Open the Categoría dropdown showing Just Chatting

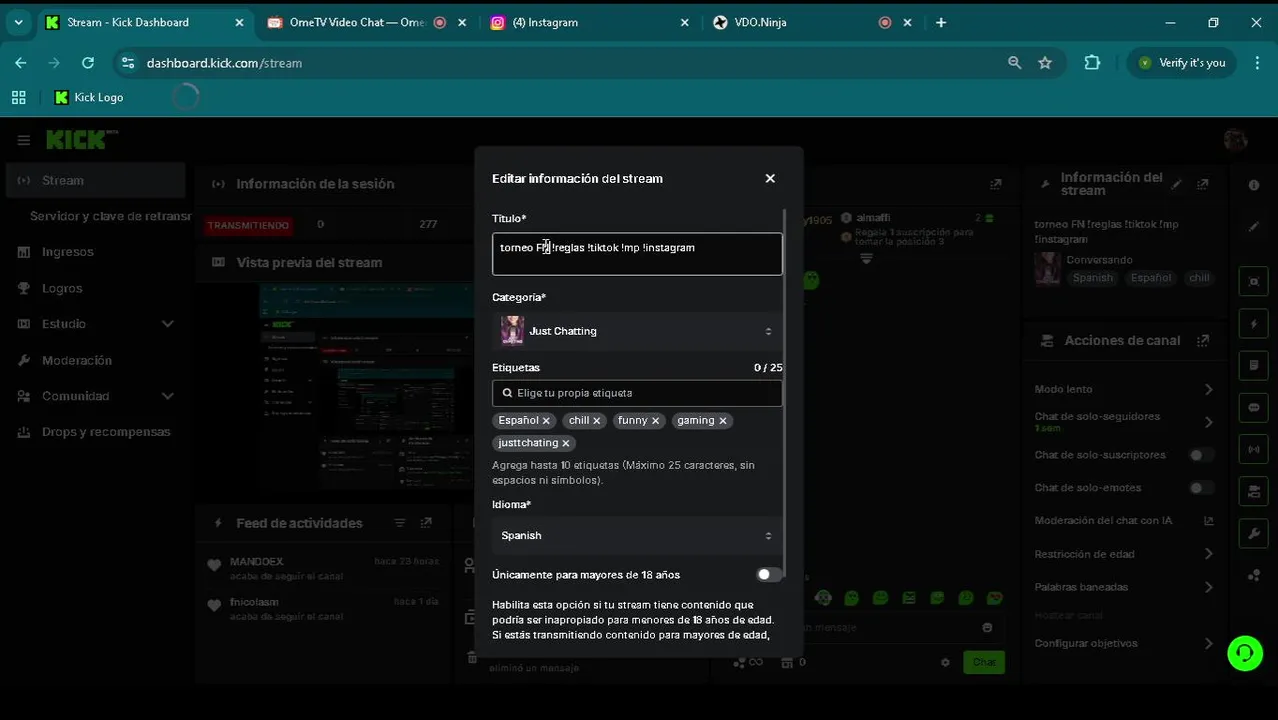(x=637, y=331)
